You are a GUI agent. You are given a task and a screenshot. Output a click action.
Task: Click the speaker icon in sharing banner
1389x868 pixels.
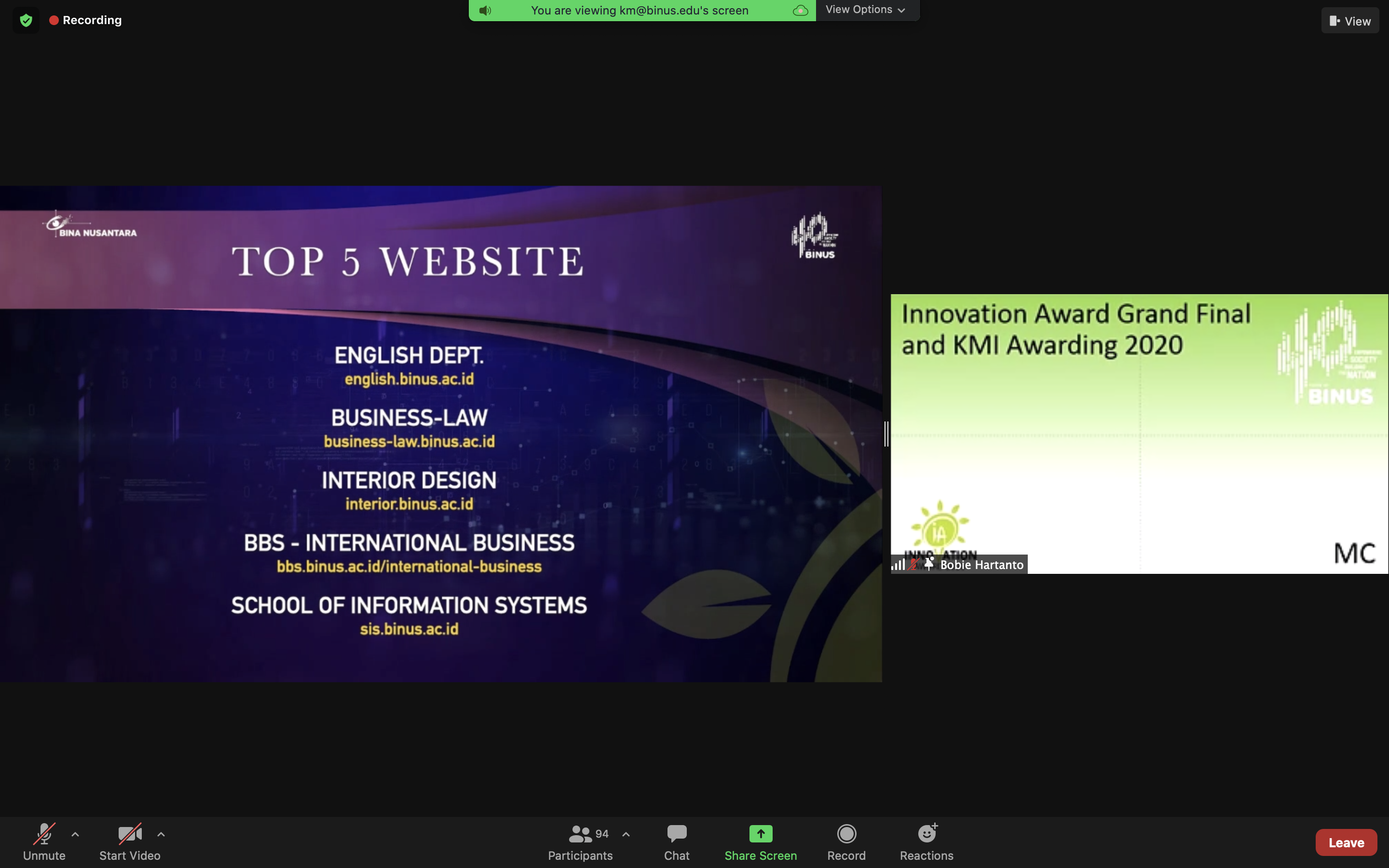[485, 10]
